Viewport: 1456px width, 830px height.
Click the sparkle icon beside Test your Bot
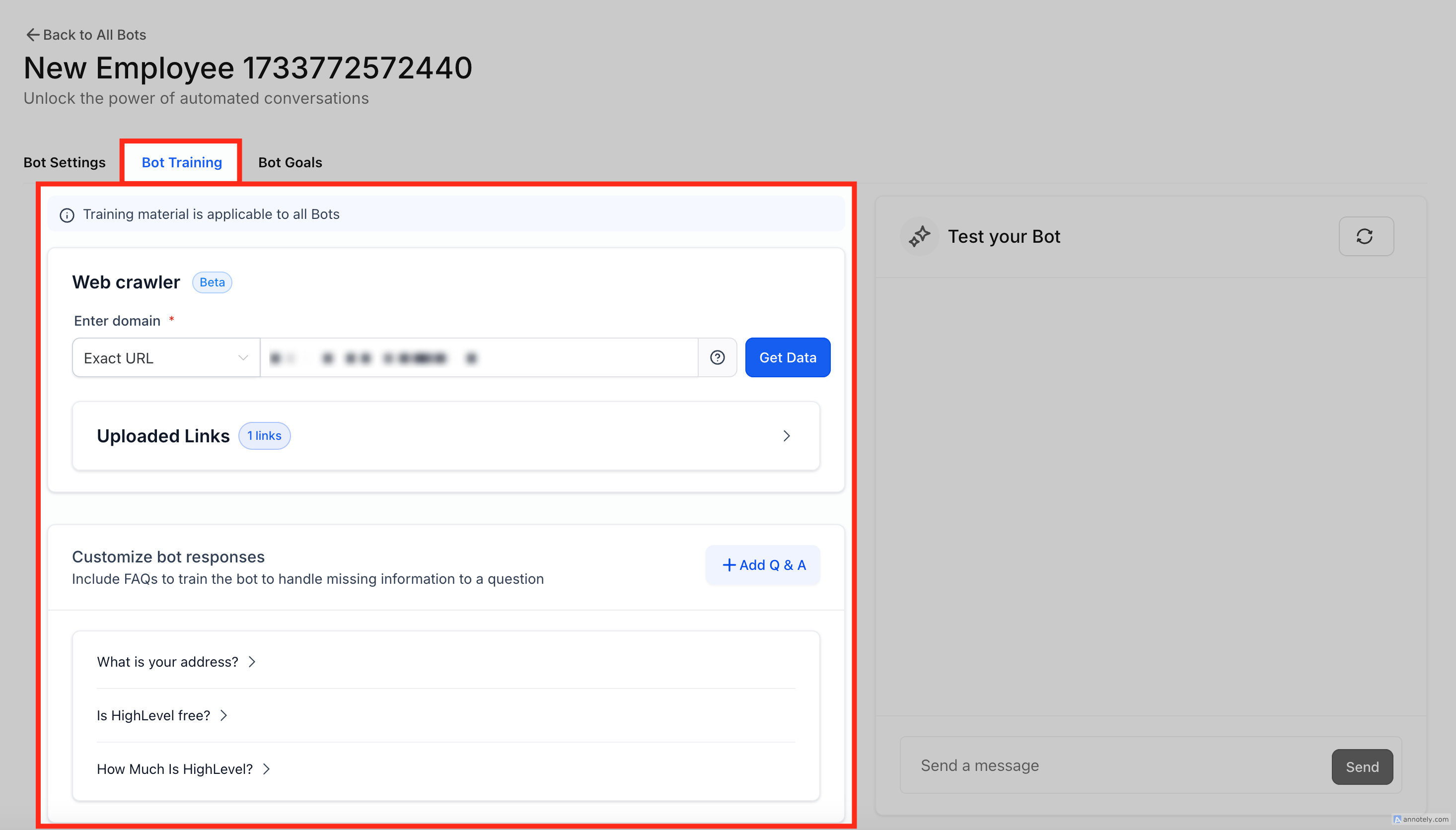click(x=919, y=236)
